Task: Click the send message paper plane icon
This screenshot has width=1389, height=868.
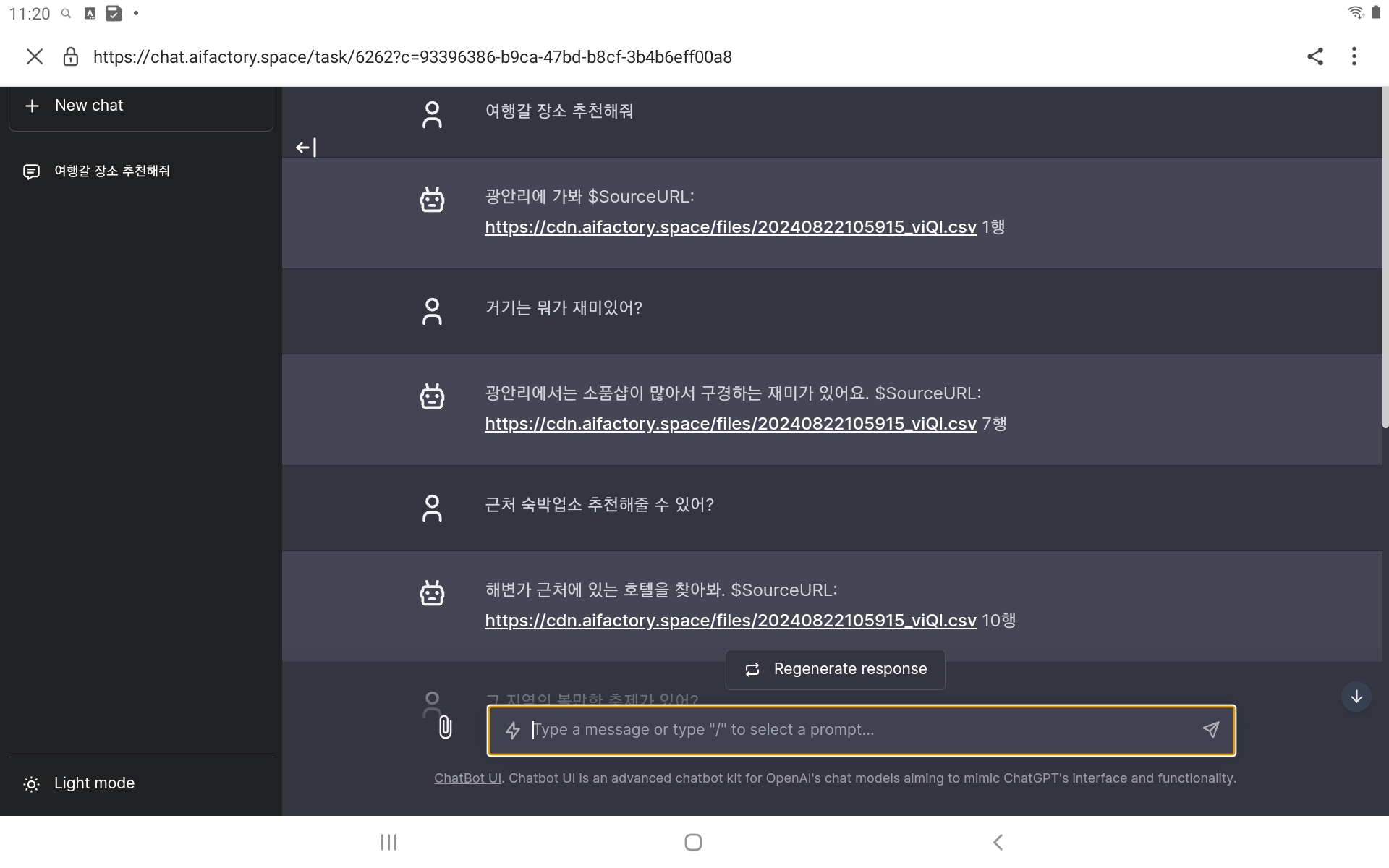Action: [x=1210, y=729]
